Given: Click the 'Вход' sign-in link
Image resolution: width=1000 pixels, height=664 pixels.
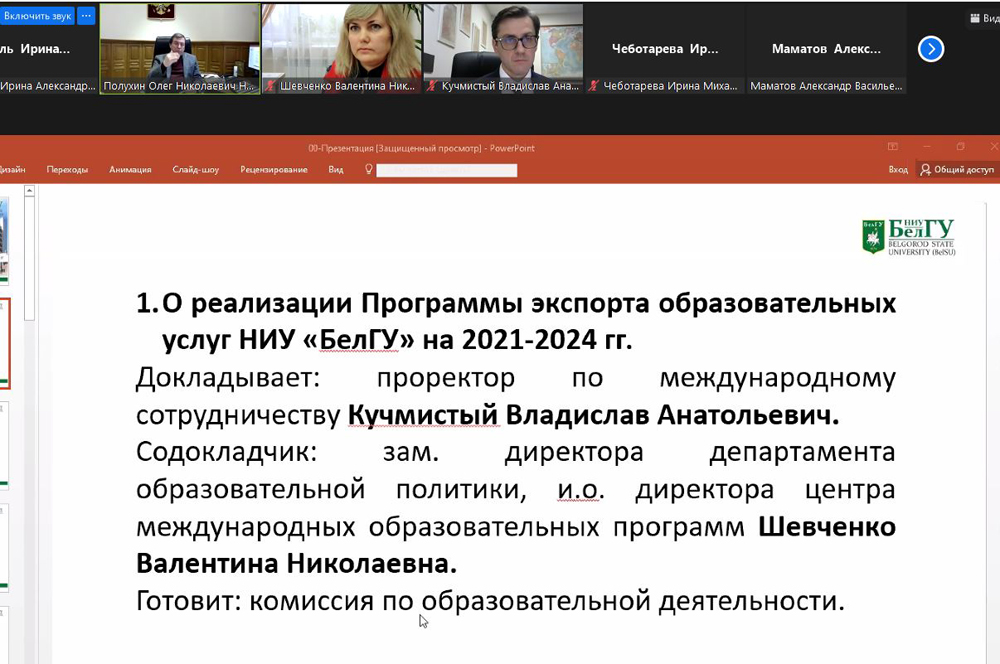Looking at the screenshot, I should coord(898,170).
